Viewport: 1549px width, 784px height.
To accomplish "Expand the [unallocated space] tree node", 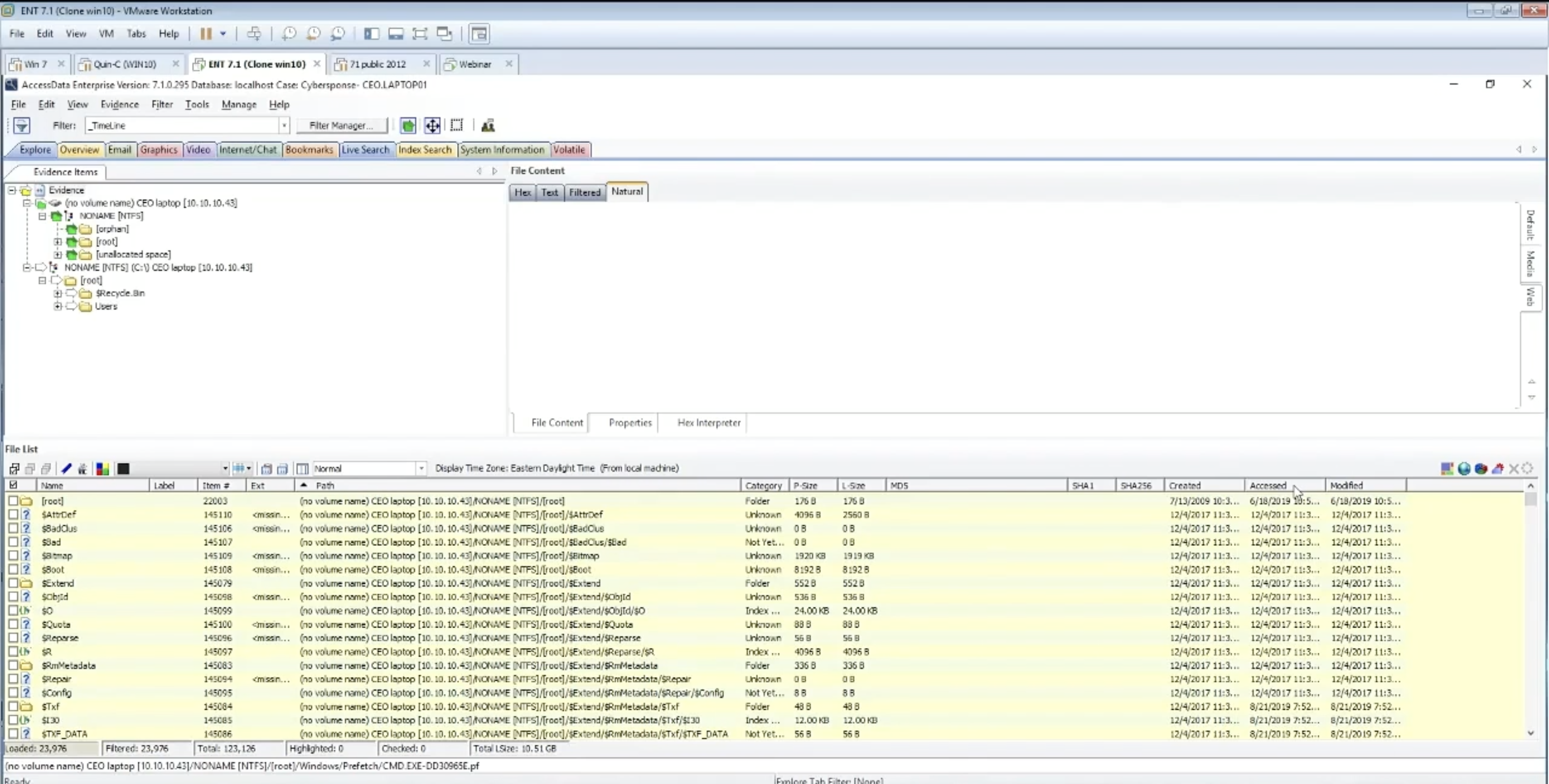I will (58, 254).
